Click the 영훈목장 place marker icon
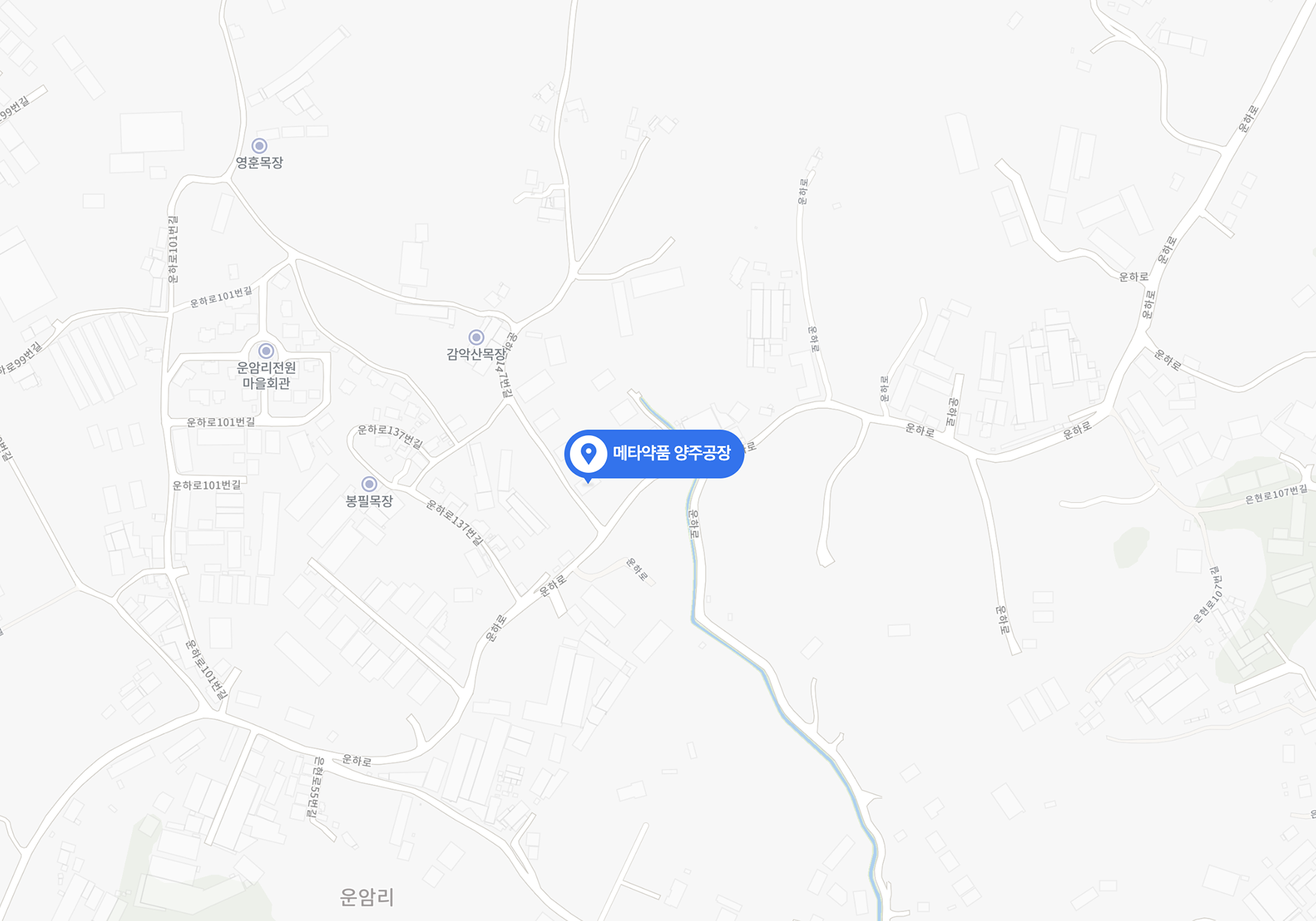Screen dimensions: 1316x921 click(x=259, y=146)
